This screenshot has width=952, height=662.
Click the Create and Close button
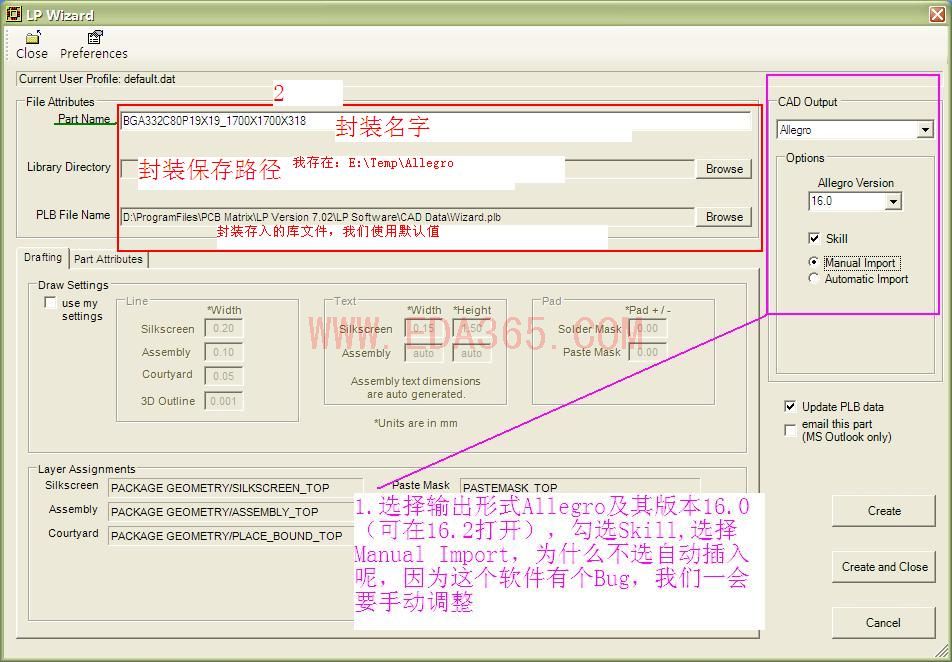[x=884, y=567]
